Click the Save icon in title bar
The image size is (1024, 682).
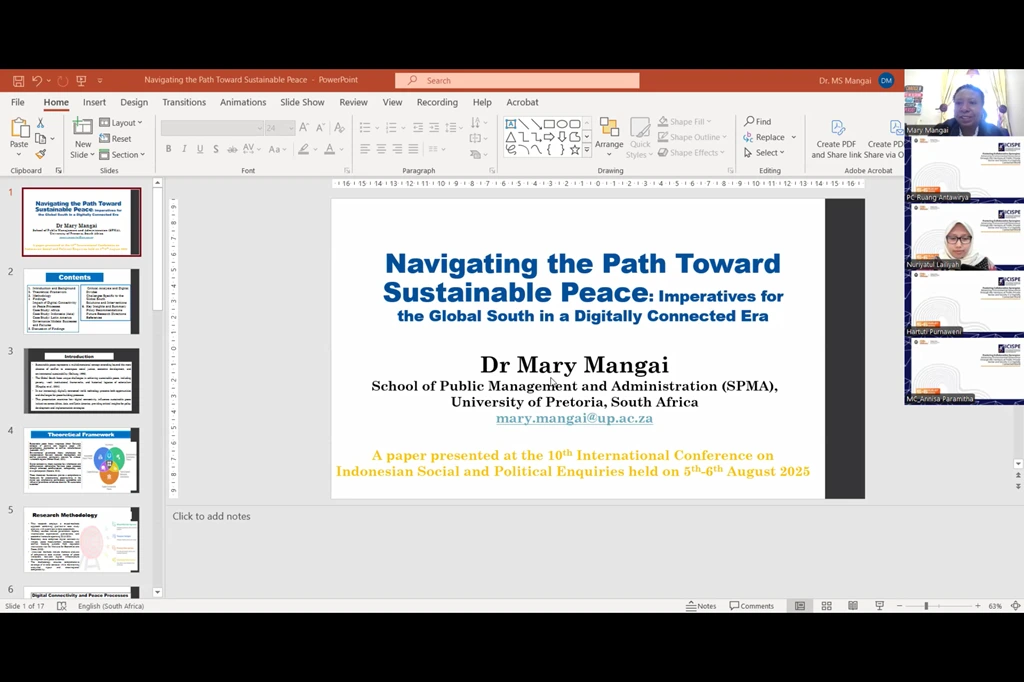[18, 80]
